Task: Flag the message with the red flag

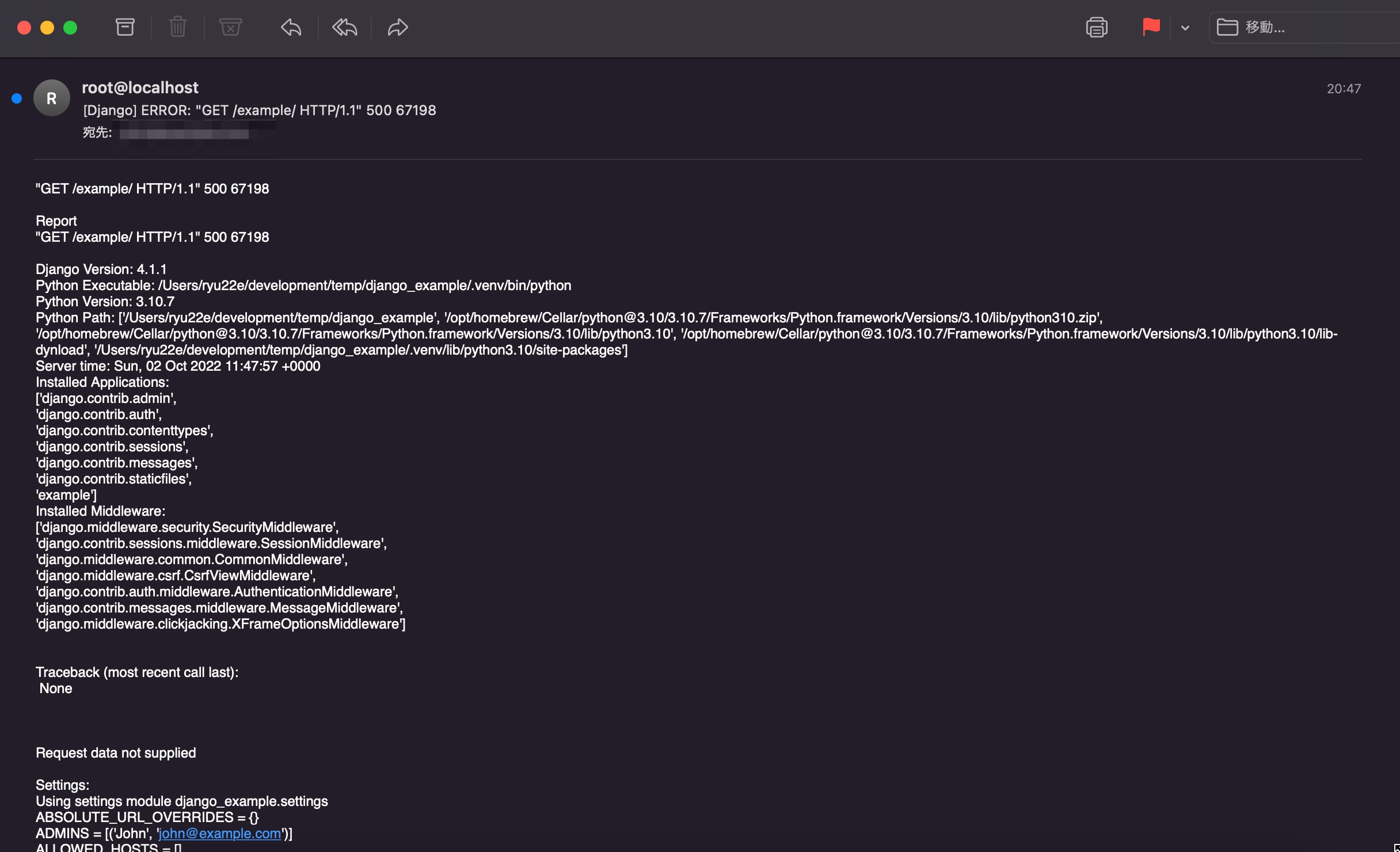Action: (x=1151, y=27)
